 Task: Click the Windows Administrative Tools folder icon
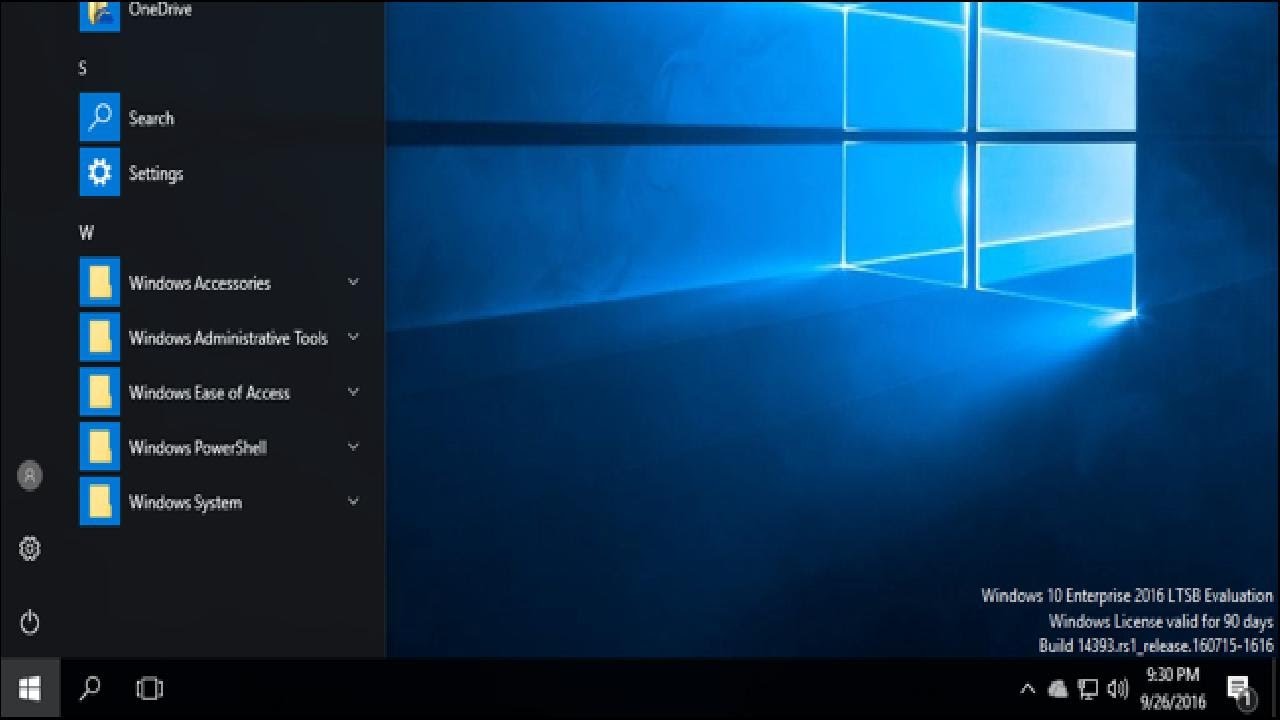tap(100, 338)
